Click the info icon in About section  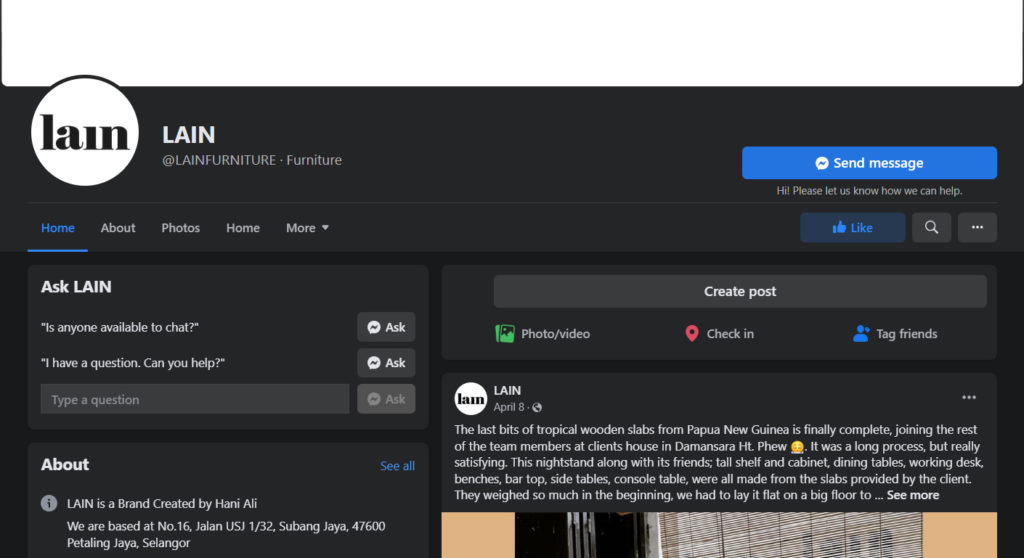click(x=49, y=503)
